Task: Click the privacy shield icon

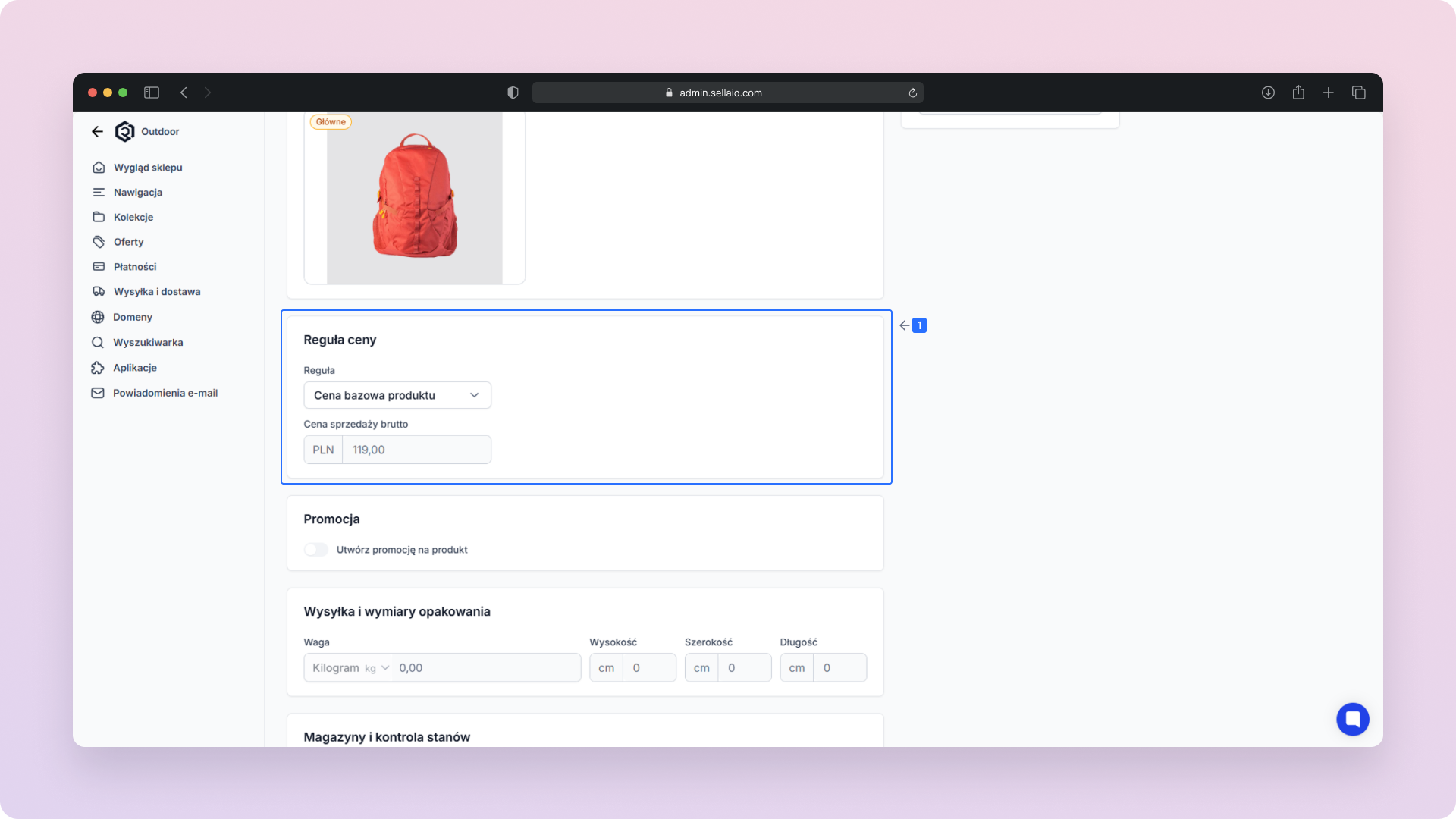Action: pos(513,93)
